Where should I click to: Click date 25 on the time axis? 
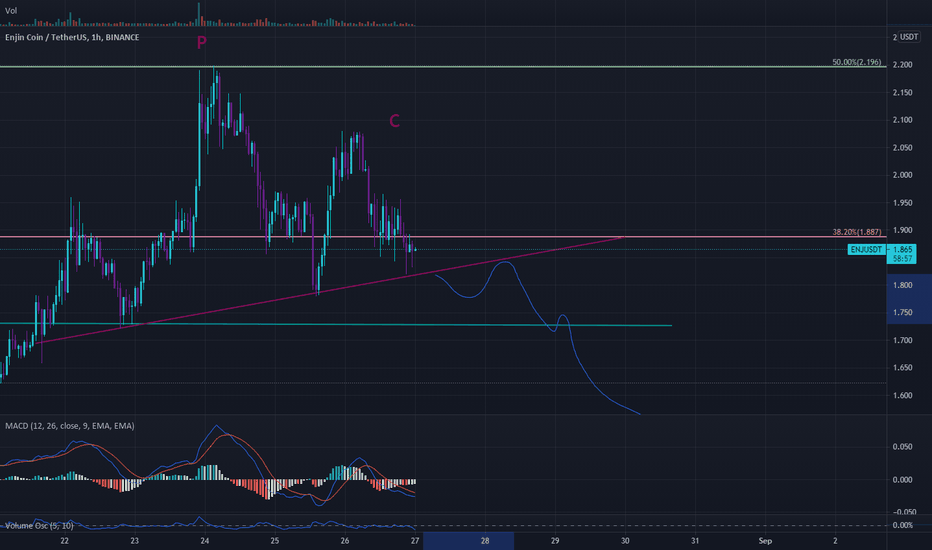pos(275,541)
